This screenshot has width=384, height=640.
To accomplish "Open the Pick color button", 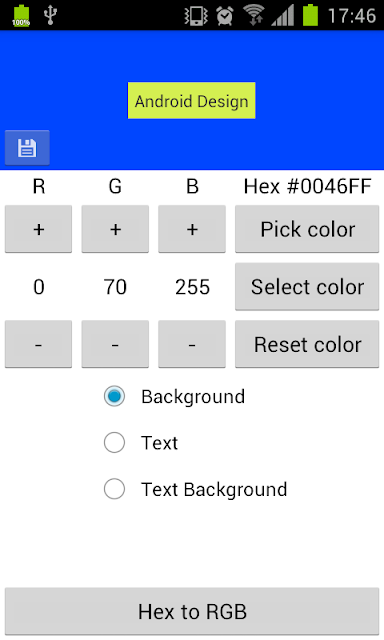I will point(307,229).
